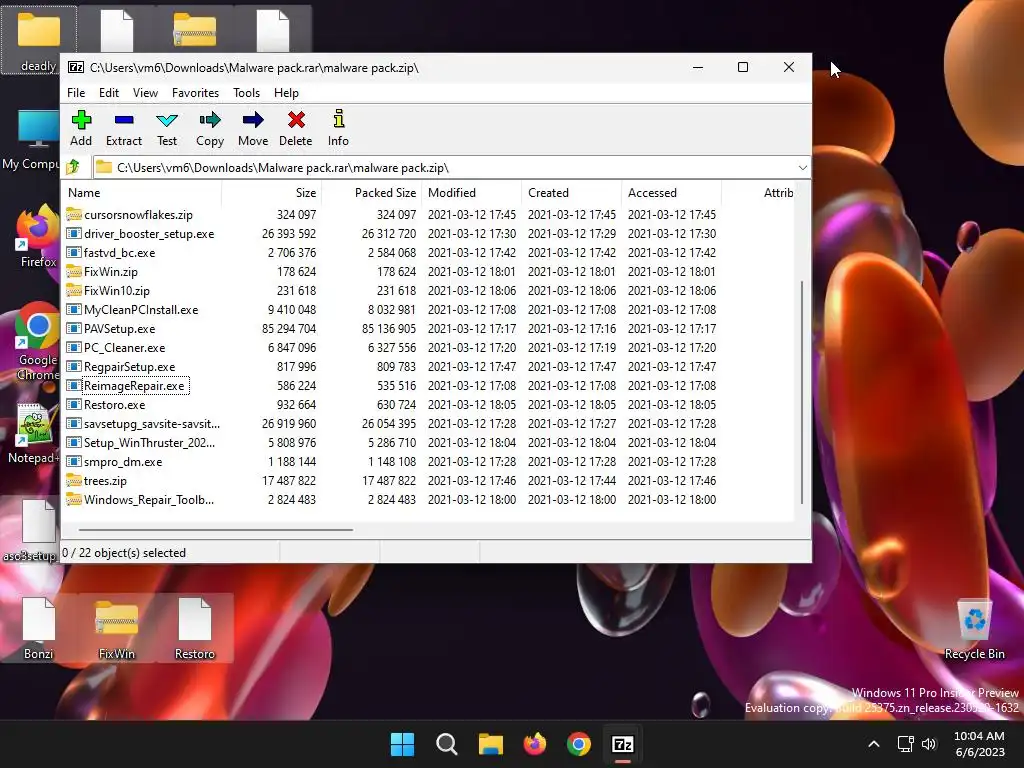The height and width of the screenshot is (768, 1024).
Task: Open the Favorites menu
Action: [195, 93]
